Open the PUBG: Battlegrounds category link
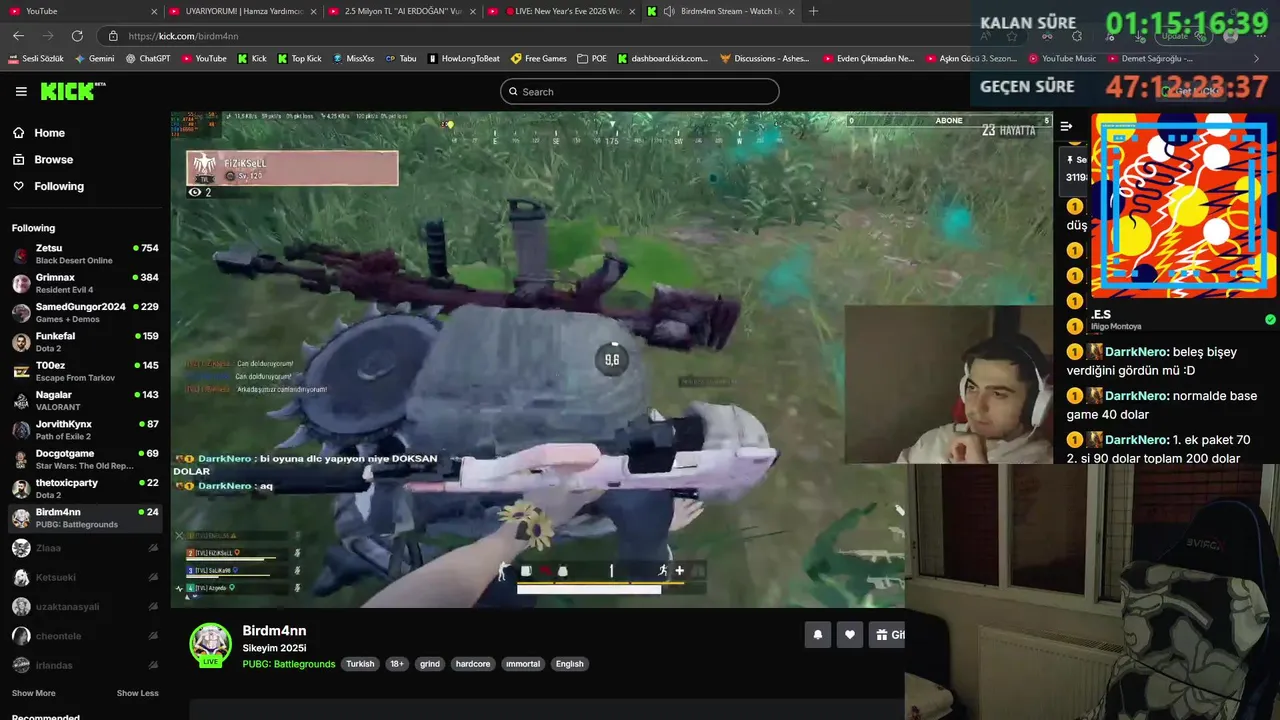Viewport: 1280px width, 720px height. (289, 664)
